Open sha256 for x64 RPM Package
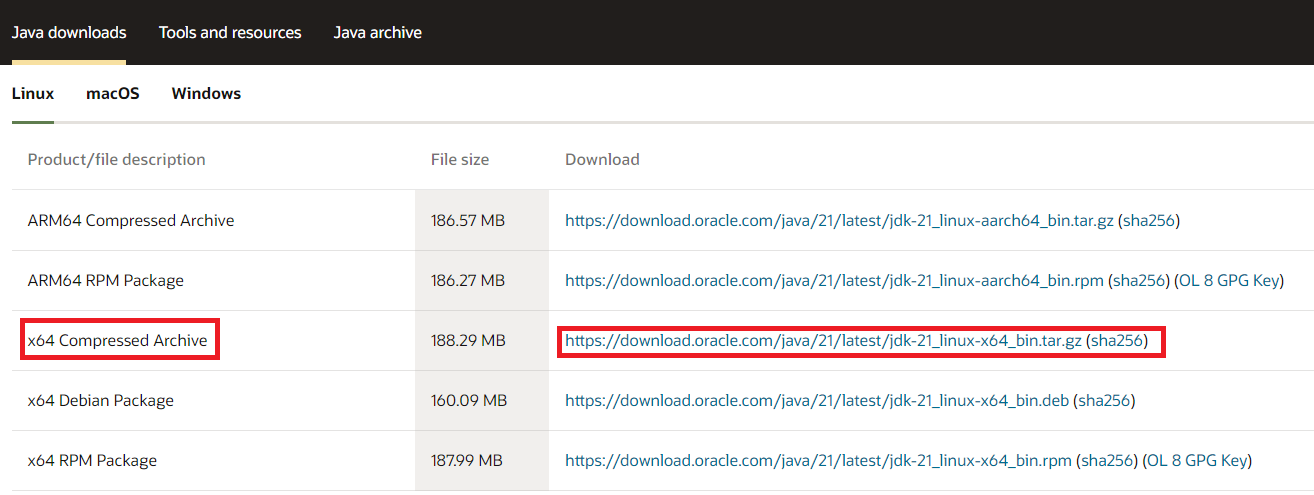Screen dimensions: 1314x495 1106,460
